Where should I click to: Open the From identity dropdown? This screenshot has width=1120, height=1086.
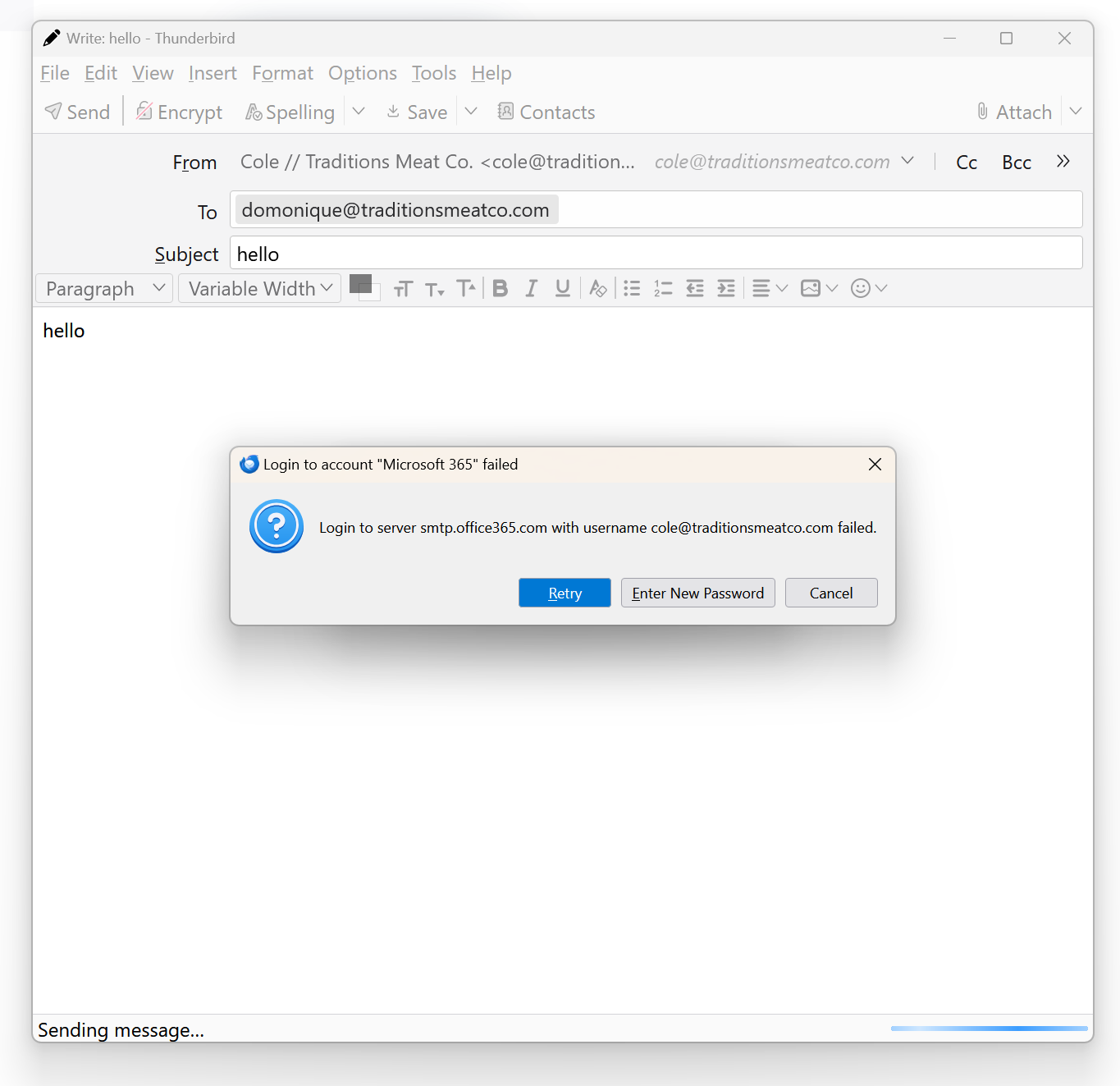[x=907, y=161]
